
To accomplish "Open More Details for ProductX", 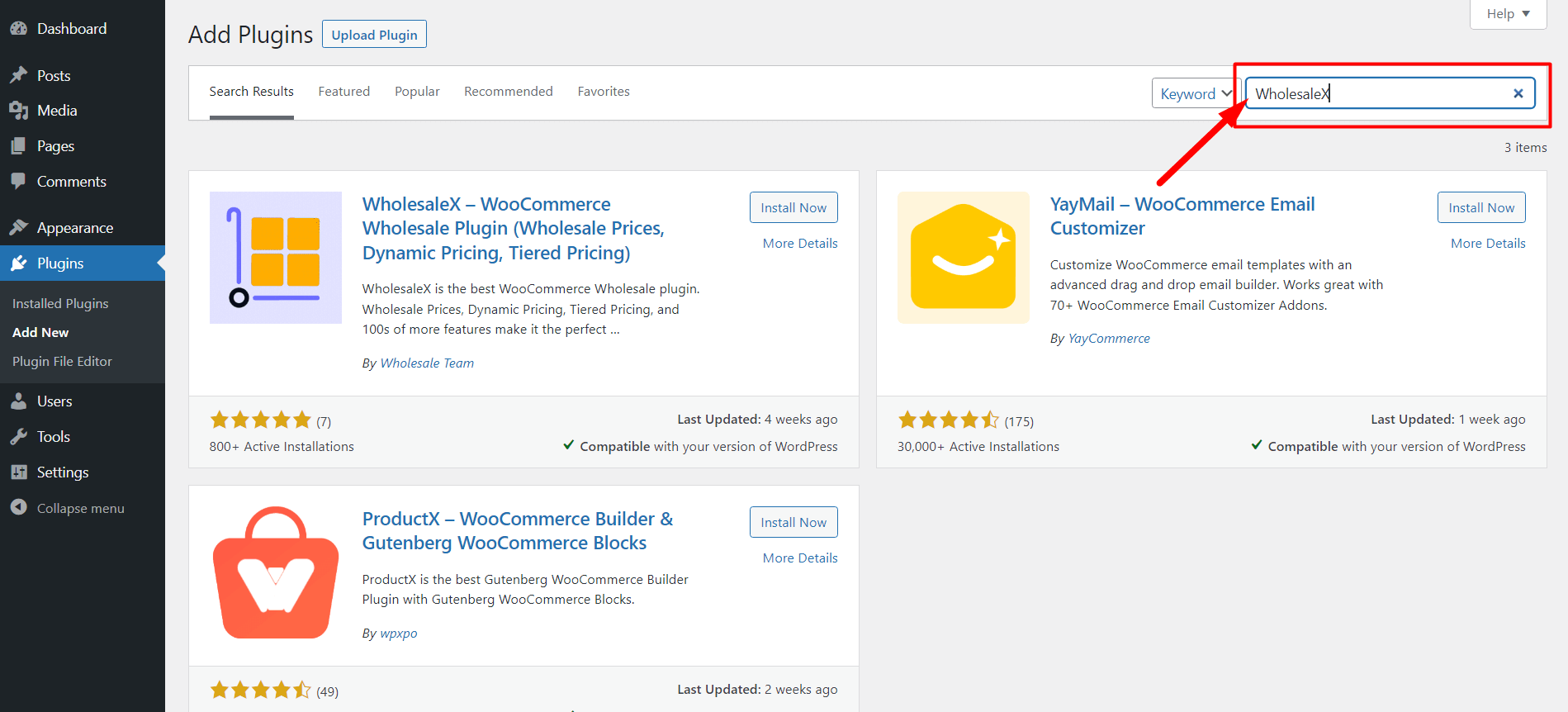I will click(800, 558).
